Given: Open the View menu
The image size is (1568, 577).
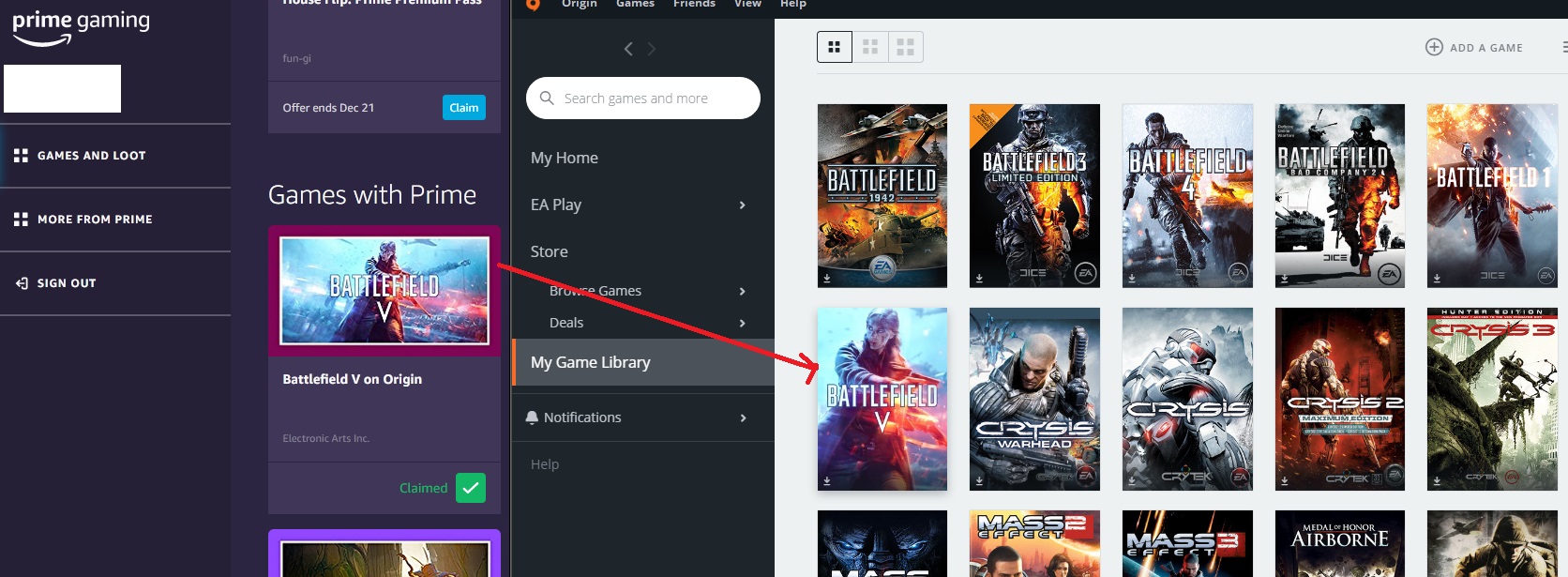Looking at the screenshot, I should pos(747,4).
